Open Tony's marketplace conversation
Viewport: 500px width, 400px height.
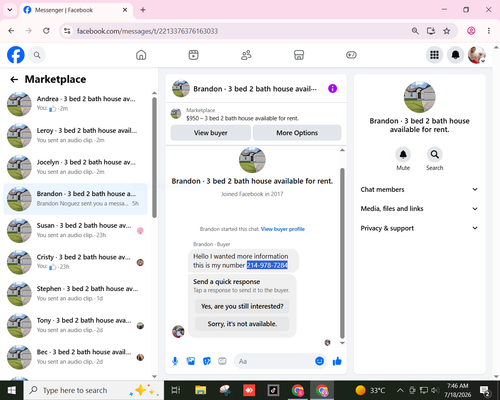pyautogui.click(x=75, y=325)
